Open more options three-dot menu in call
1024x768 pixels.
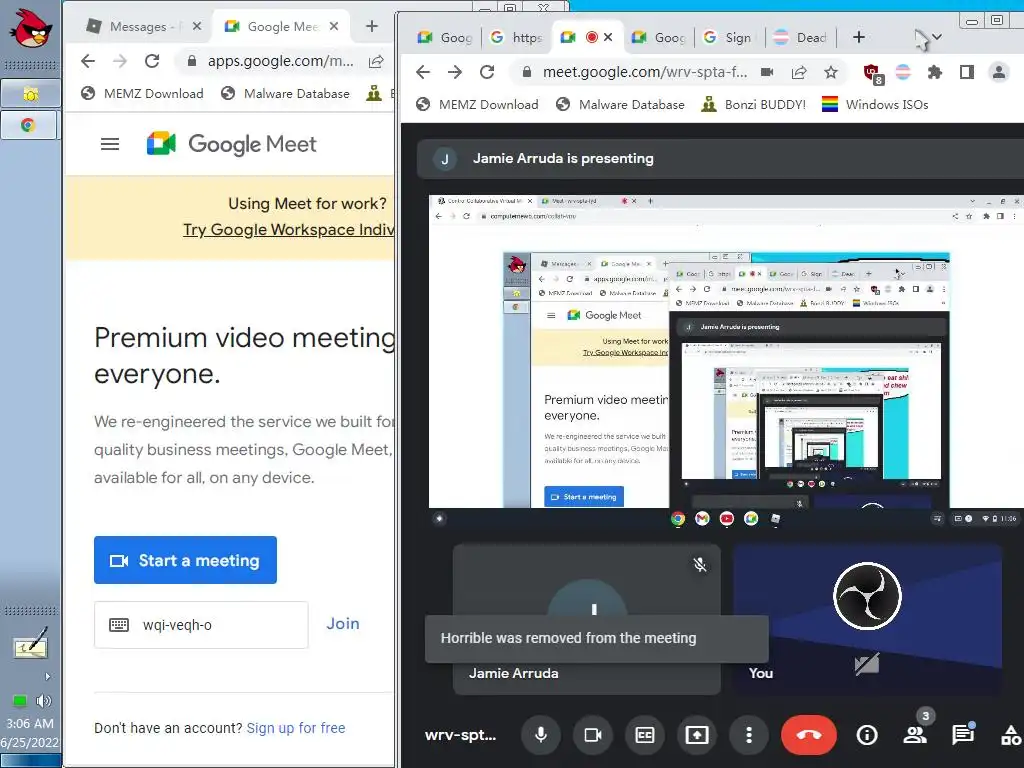pos(749,735)
